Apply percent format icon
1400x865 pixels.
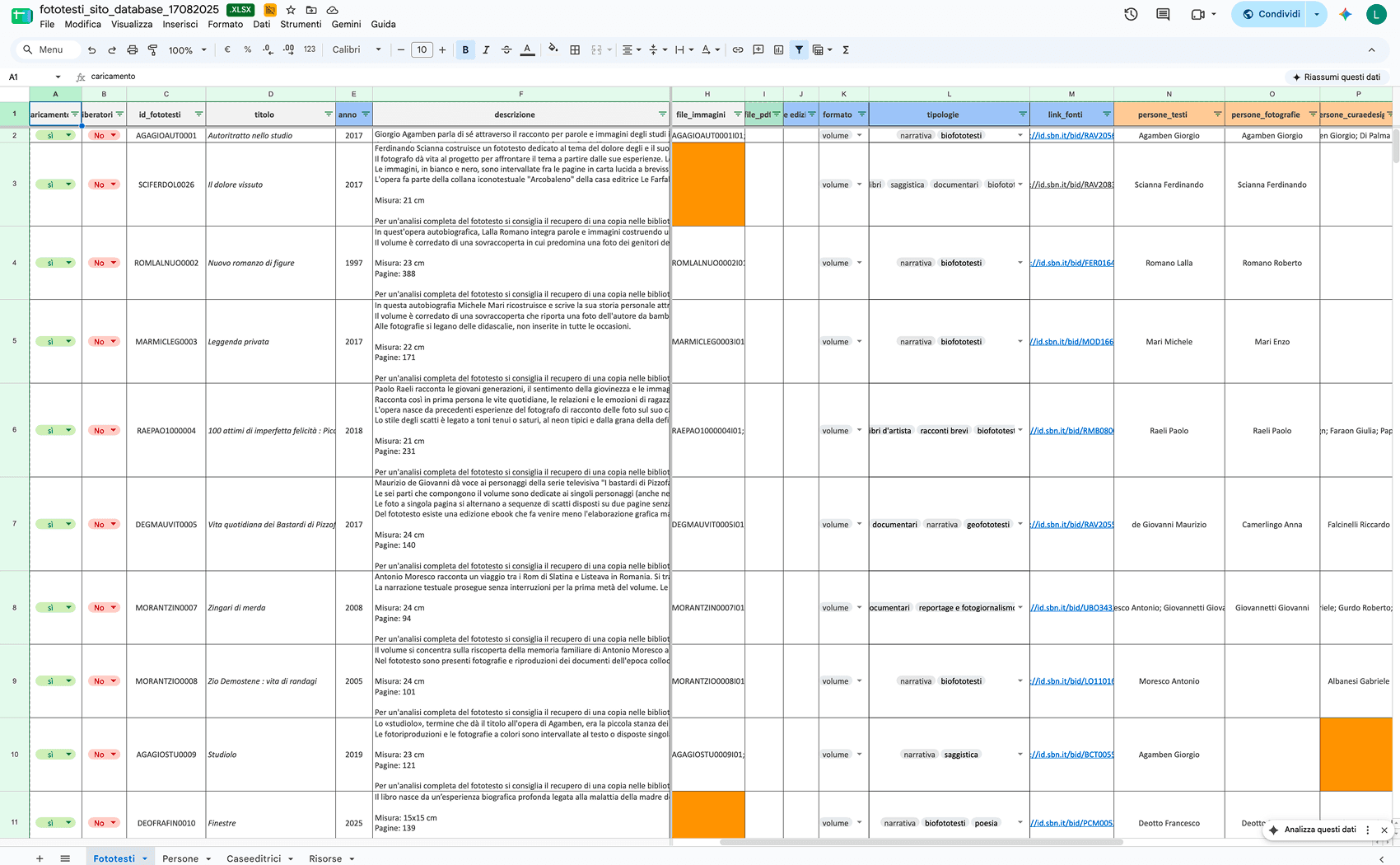point(248,49)
